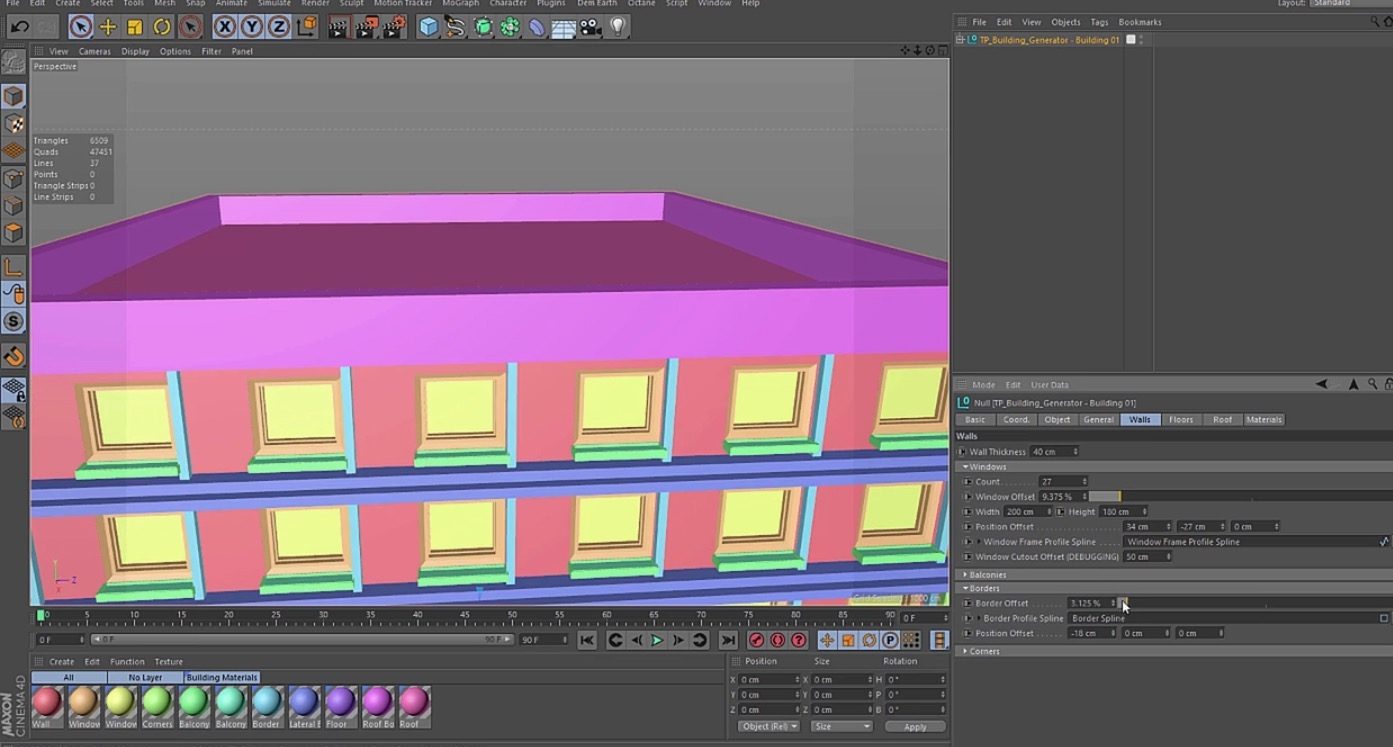Open the Tags menu in Object Manager
This screenshot has width=1393, height=747.
click(1099, 22)
